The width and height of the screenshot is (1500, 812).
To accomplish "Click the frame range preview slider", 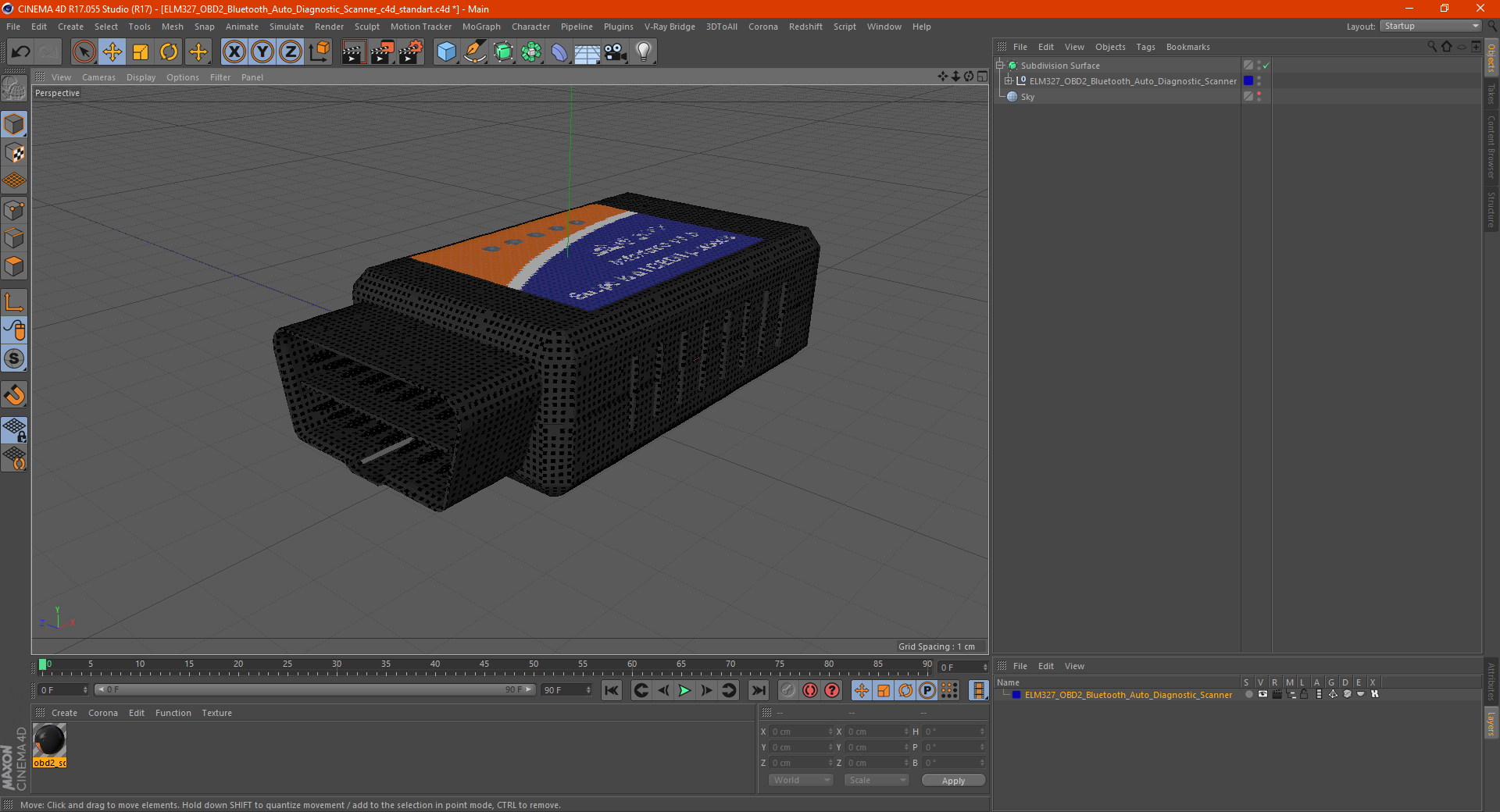I will (x=314, y=690).
